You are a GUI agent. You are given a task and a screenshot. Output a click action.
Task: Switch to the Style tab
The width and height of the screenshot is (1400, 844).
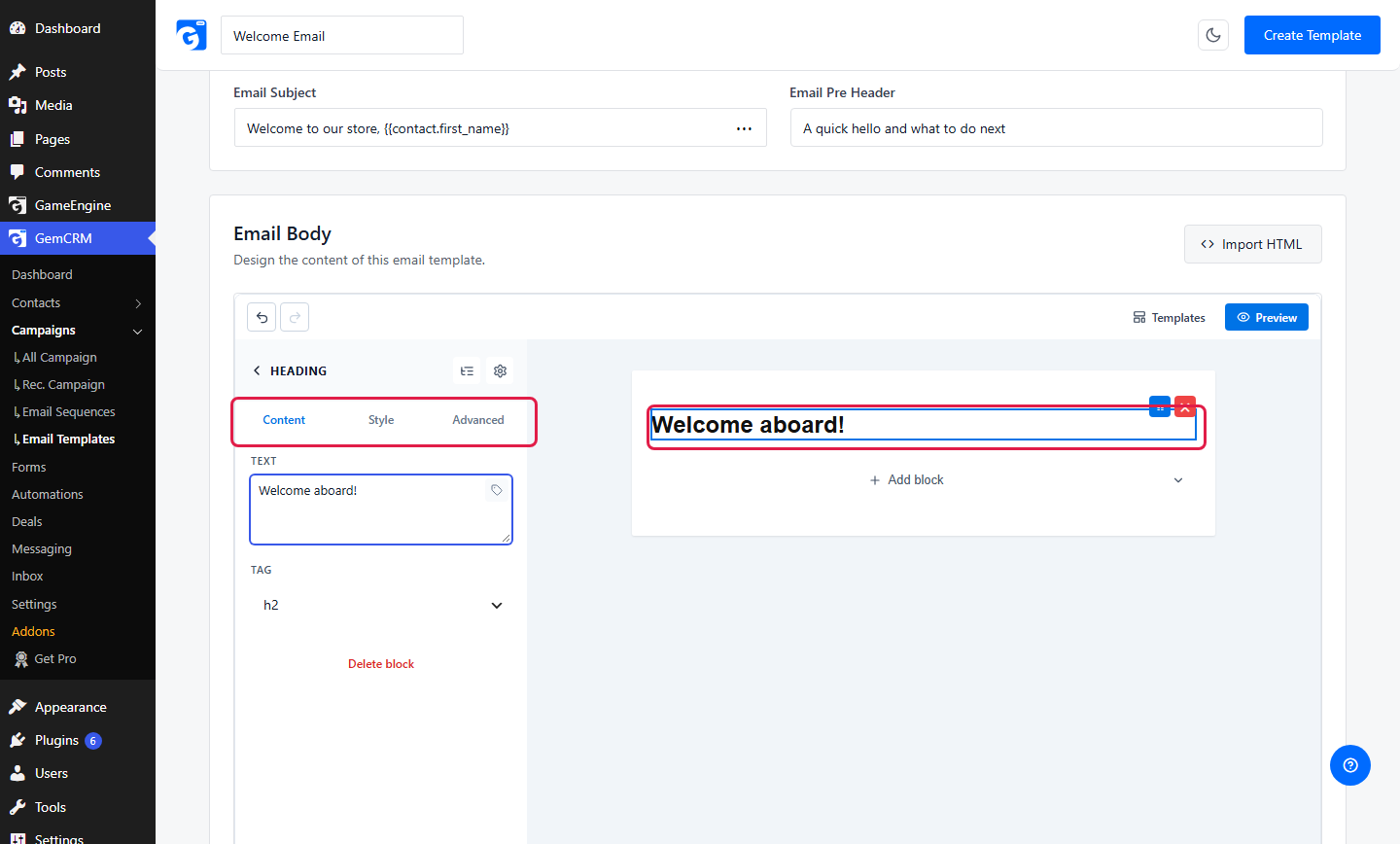(381, 420)
